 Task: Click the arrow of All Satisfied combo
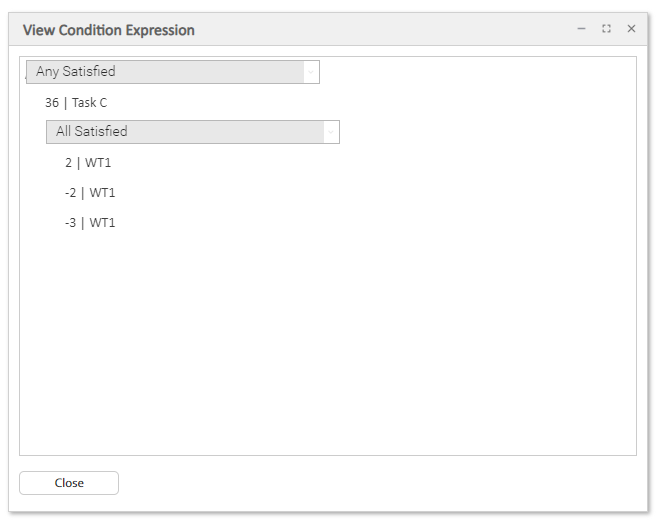(331, 132)
